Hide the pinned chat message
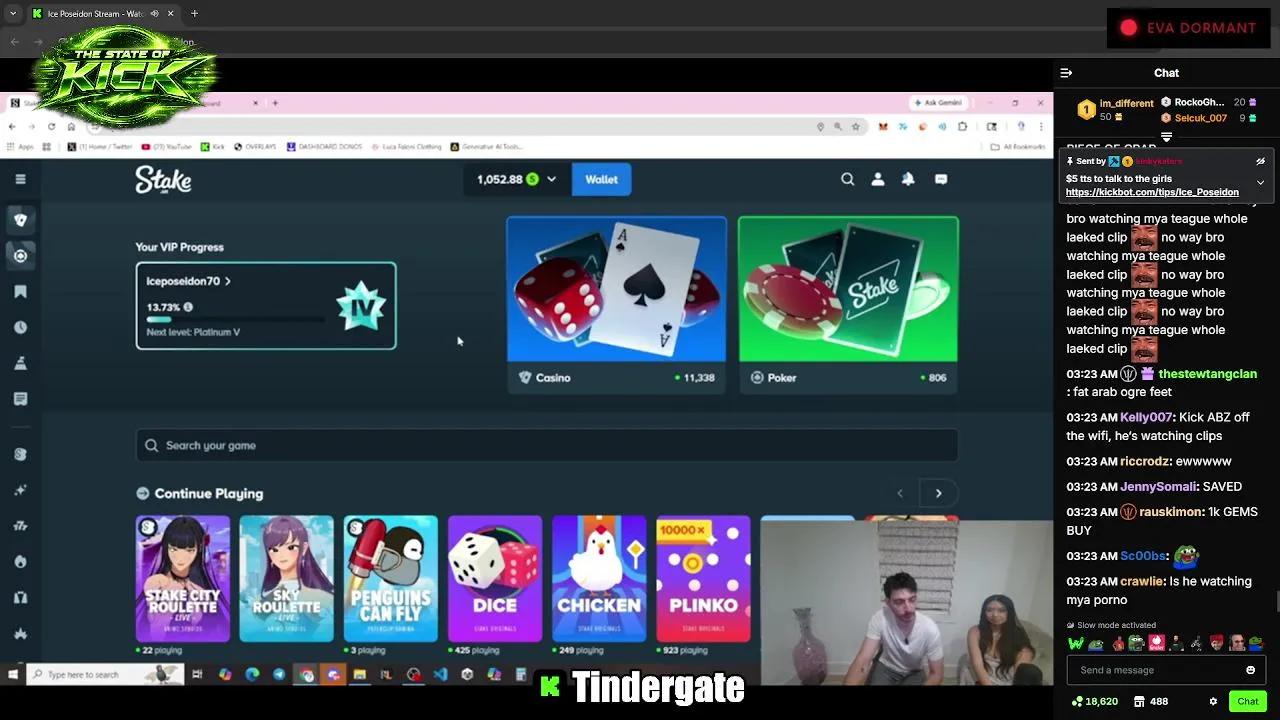 (x=1260, y=161)
